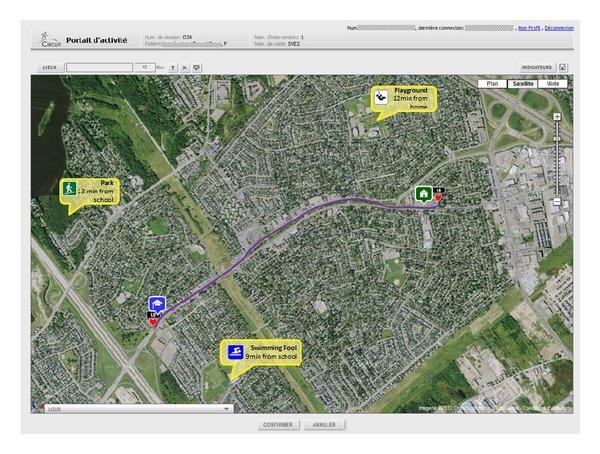
Task: Switch map to Satellite view
Action: point(522,84)
